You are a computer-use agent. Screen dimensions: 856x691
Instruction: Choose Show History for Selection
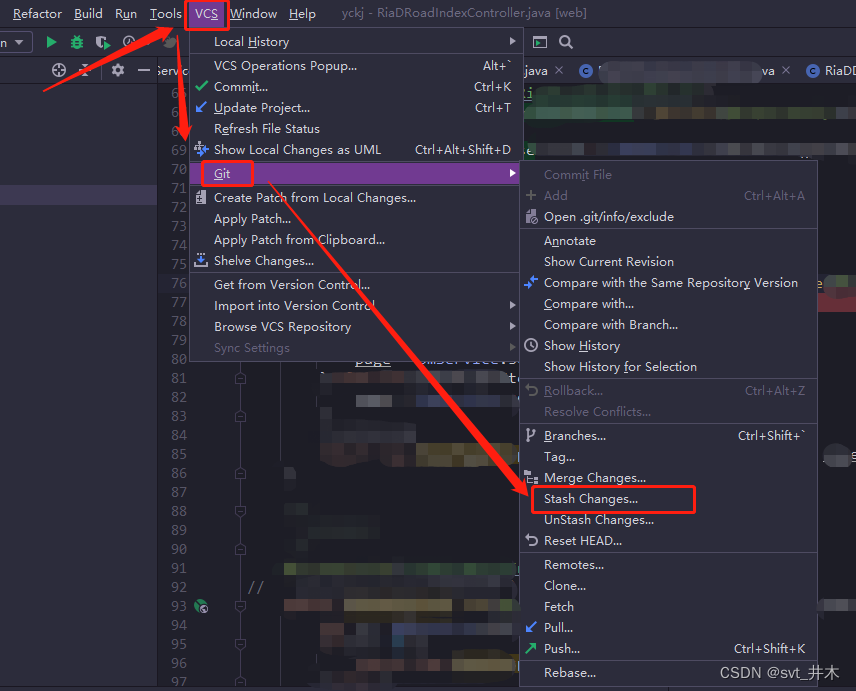pyautogui.click(x=668, y=367)
